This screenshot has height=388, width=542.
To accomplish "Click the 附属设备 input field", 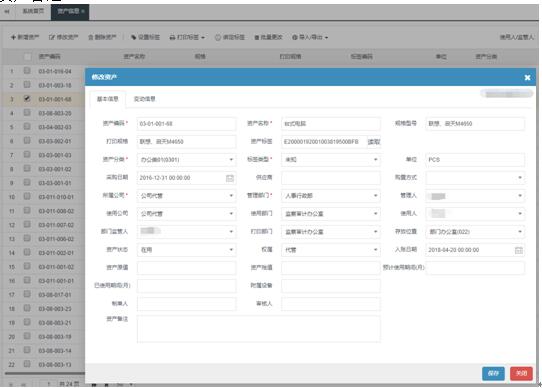I will [331, 286].
